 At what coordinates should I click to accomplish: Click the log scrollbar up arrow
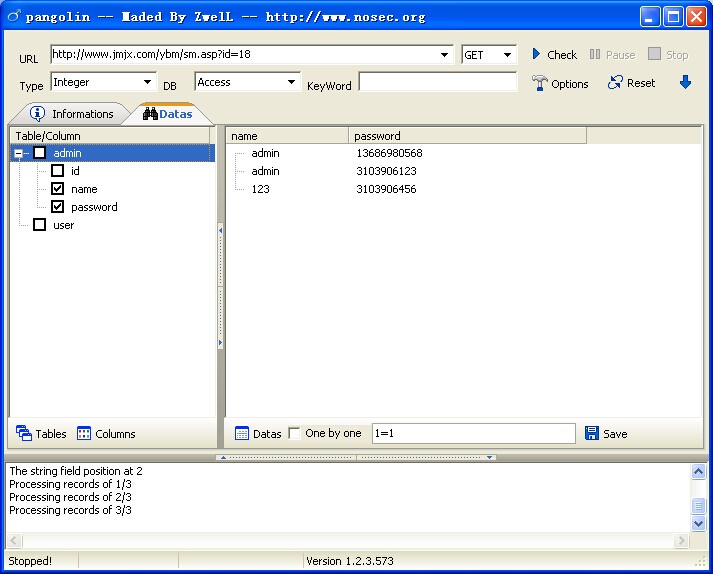coord(698,471)
